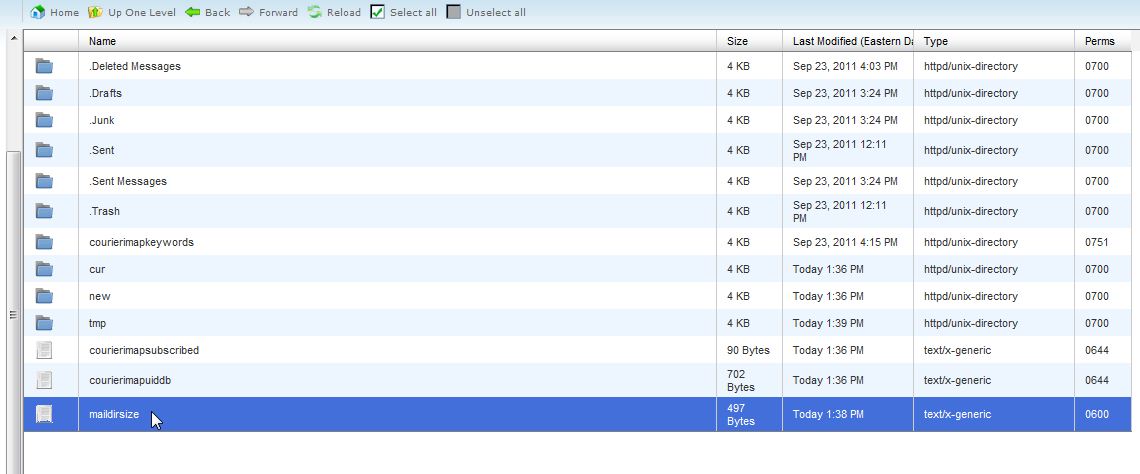
Task: Click the scrollbar up arrow
Action: (x=13, y=38)
